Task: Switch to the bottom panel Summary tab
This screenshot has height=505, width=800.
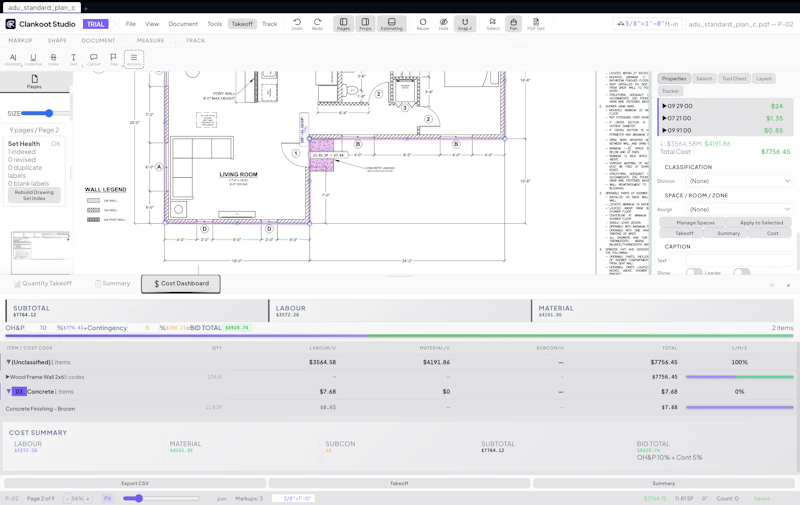Action: tap(112, 284)
